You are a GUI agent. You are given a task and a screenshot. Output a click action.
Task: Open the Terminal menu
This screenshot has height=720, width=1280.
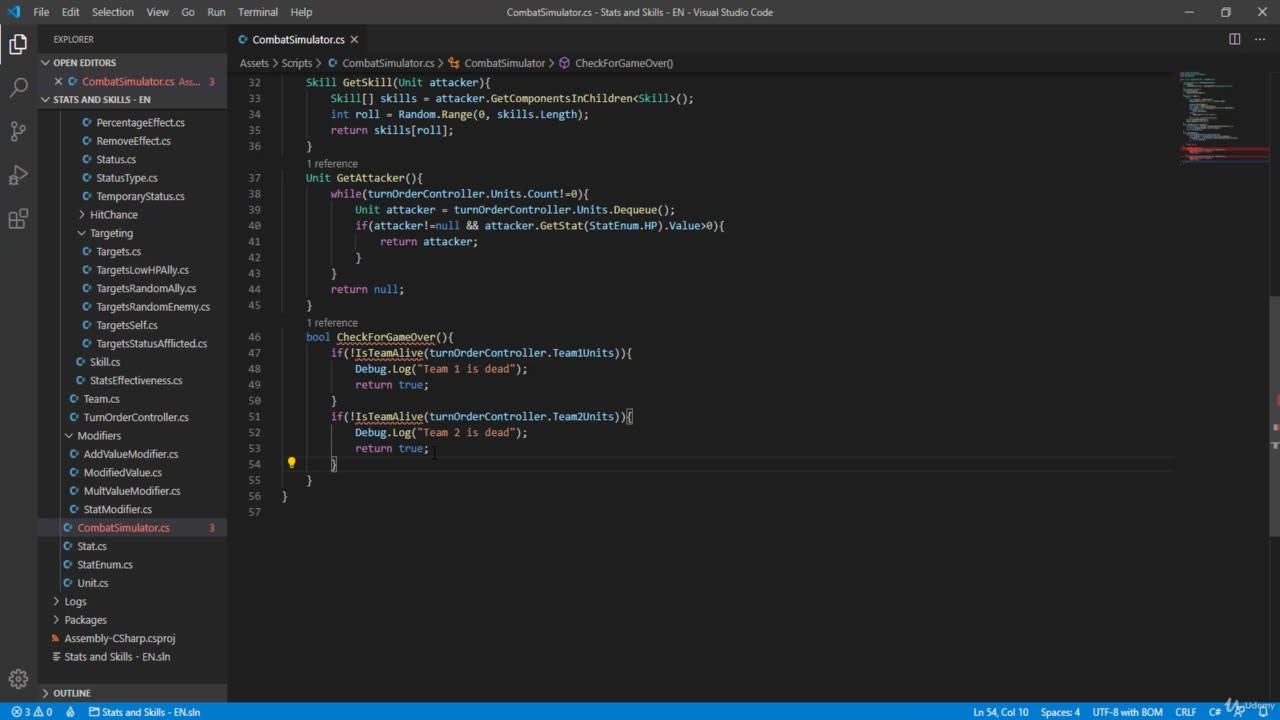coord(258,12)
